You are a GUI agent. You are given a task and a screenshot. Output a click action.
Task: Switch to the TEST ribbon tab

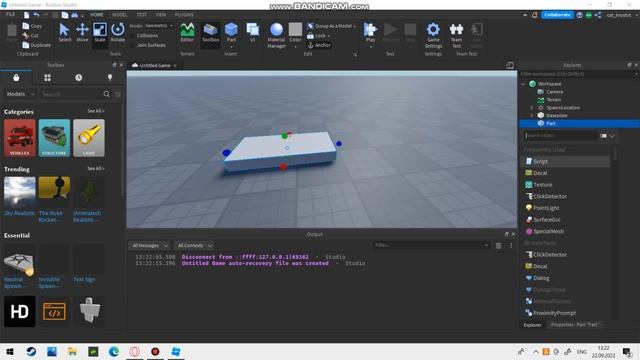141,15
